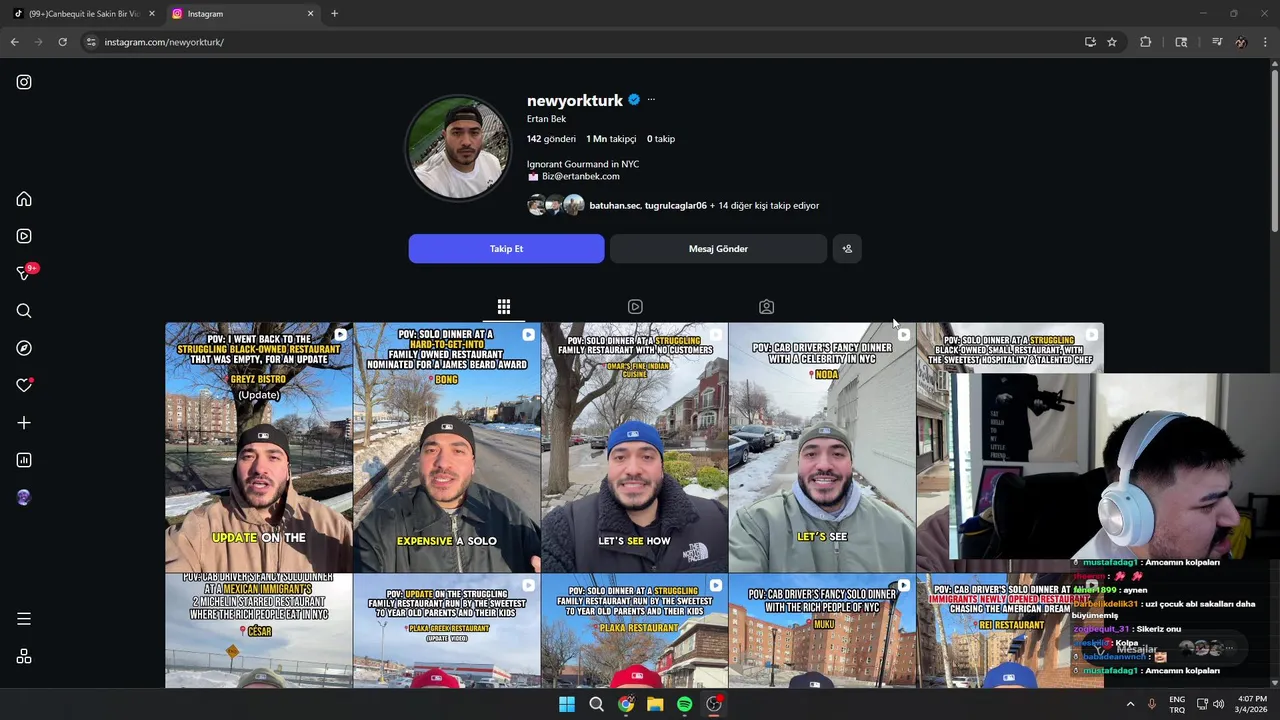
Task: Open the 1 Mn takipçi followers list
Action: click(x=611, y=139)
